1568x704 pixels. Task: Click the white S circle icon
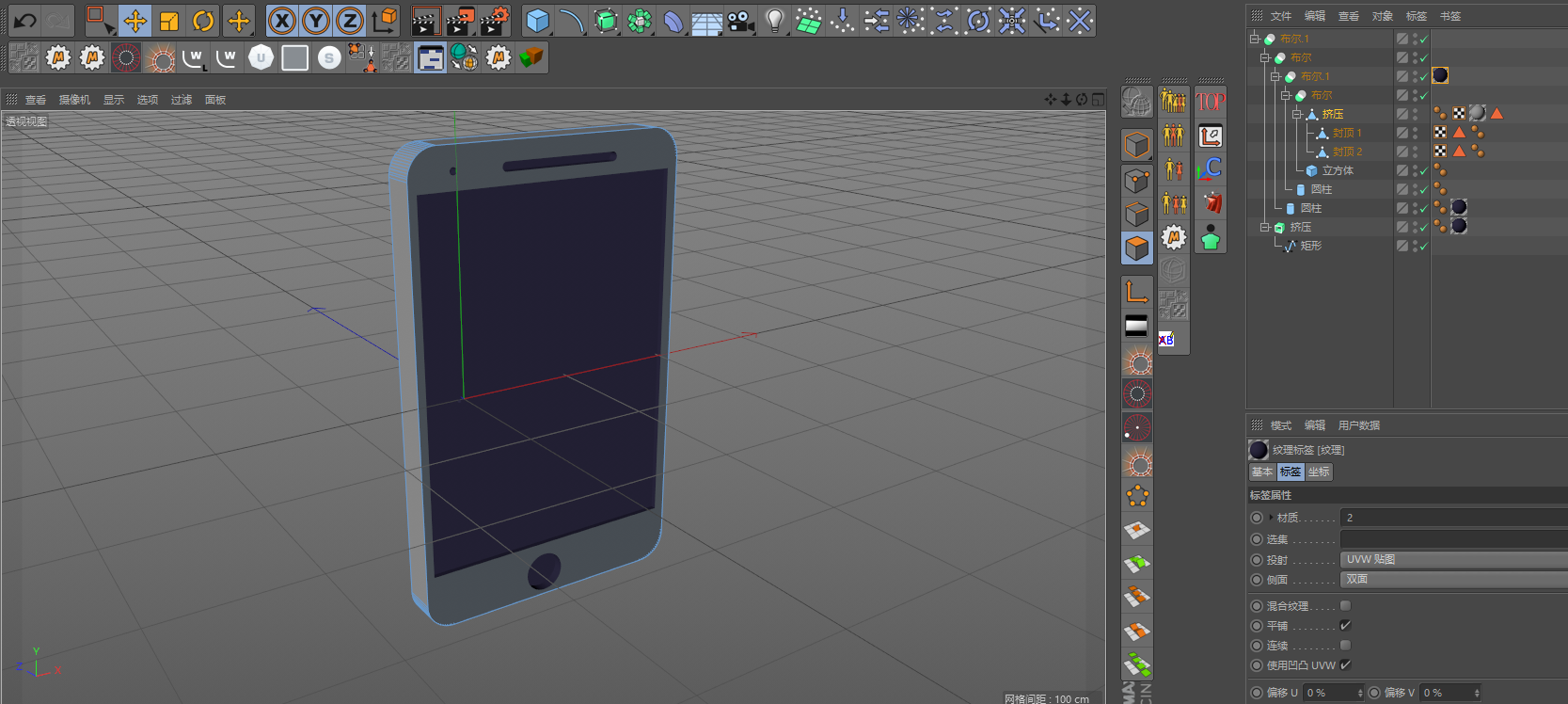(x=328, y=58)
